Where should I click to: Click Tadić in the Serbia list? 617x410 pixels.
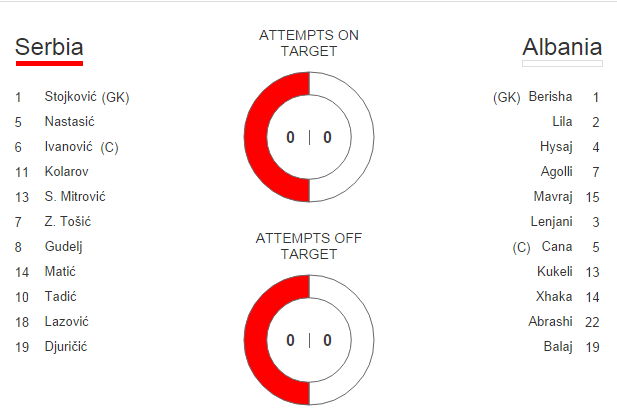(61, 297)
